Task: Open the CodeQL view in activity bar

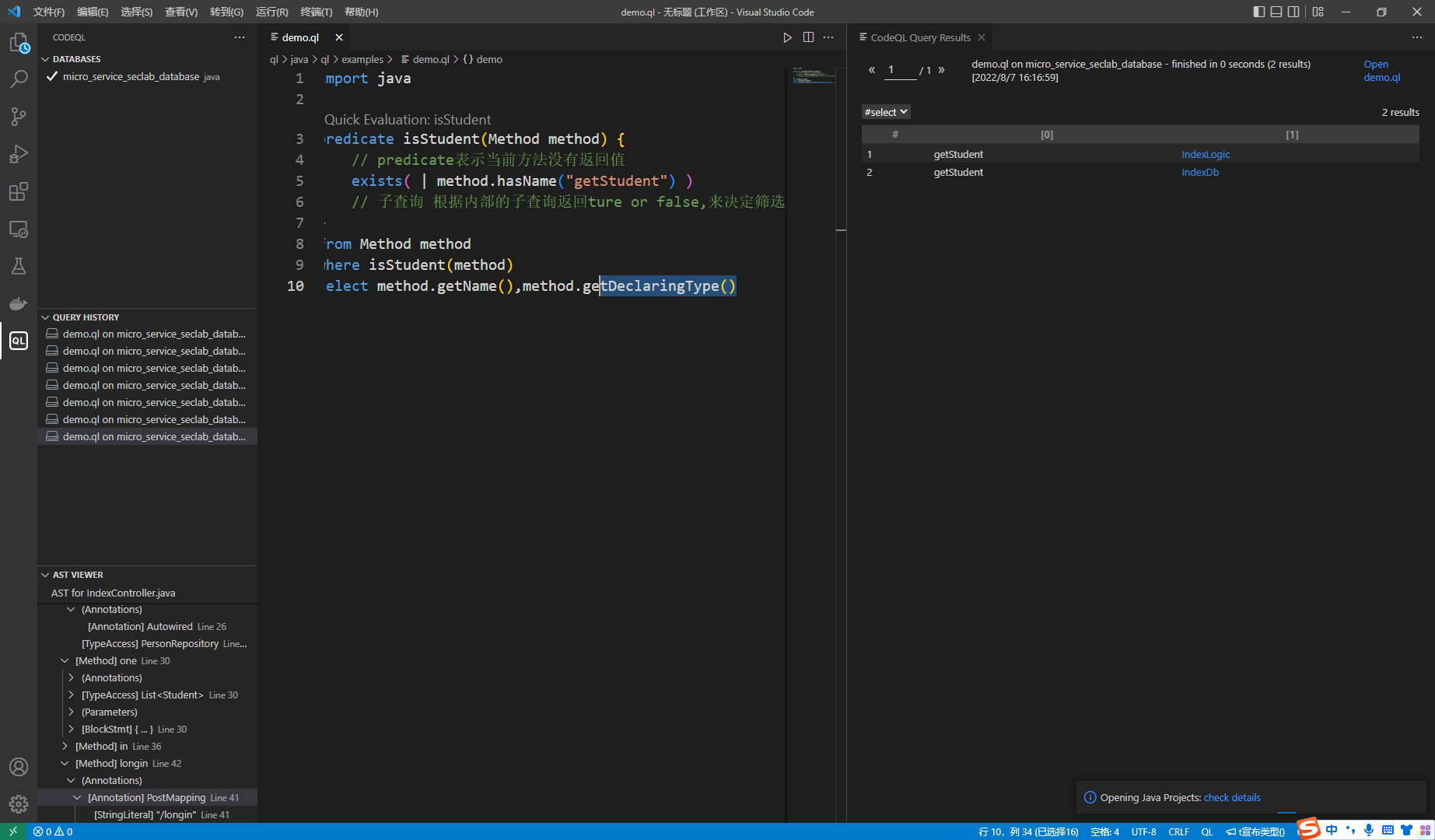Action: pyautogui.click(x=19, y=341)
